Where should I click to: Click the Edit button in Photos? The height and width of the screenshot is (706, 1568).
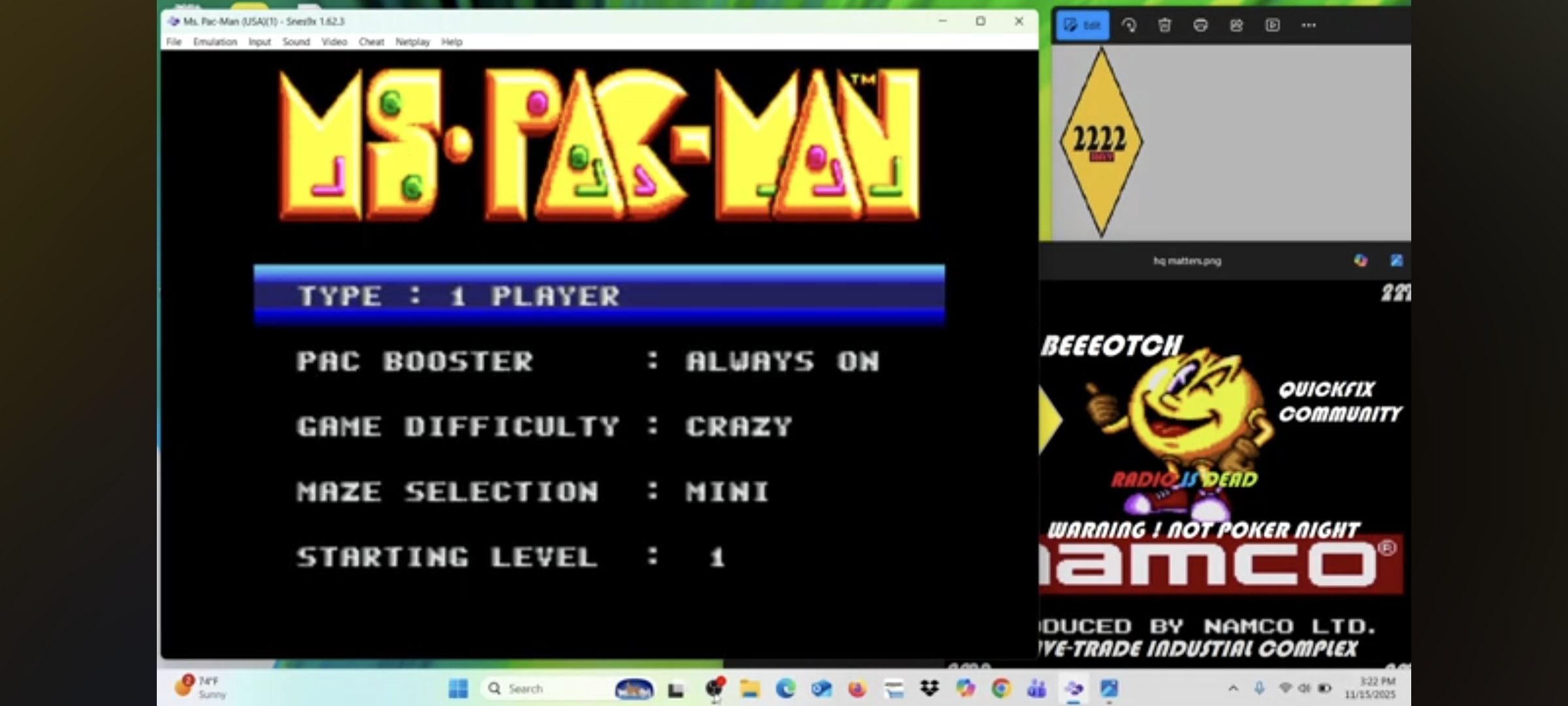click(x=1083, y=25)
